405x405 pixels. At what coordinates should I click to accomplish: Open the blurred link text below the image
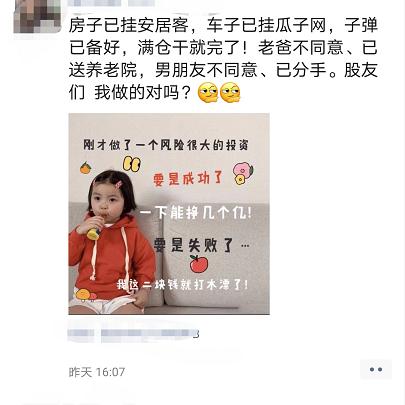click(x=133, y=333)
